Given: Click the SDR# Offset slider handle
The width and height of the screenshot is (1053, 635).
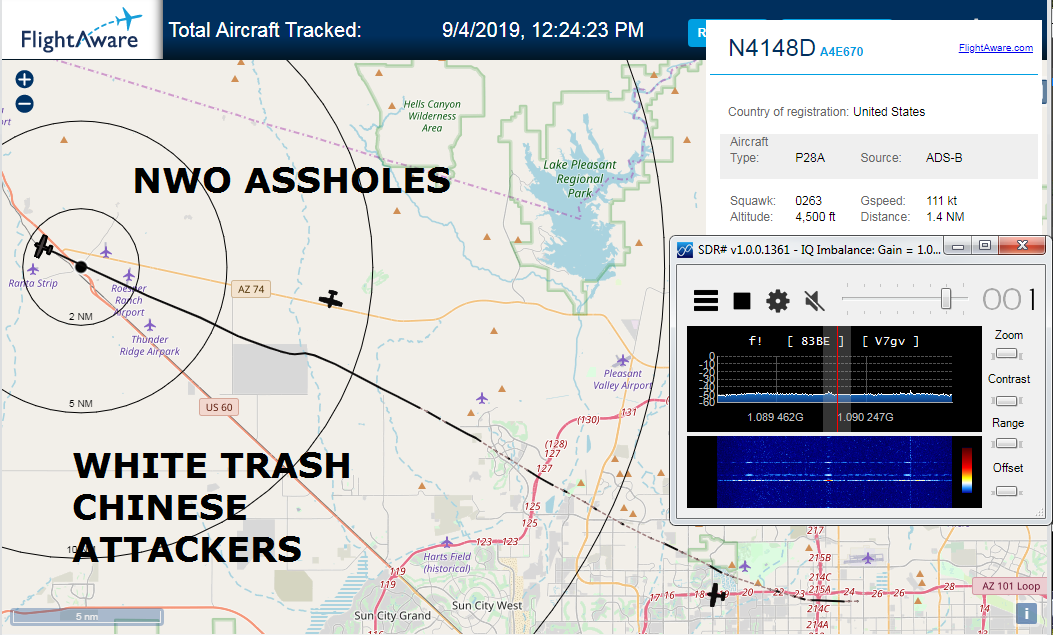Looking at the screenshot, I should click(x=1006, y=491).
